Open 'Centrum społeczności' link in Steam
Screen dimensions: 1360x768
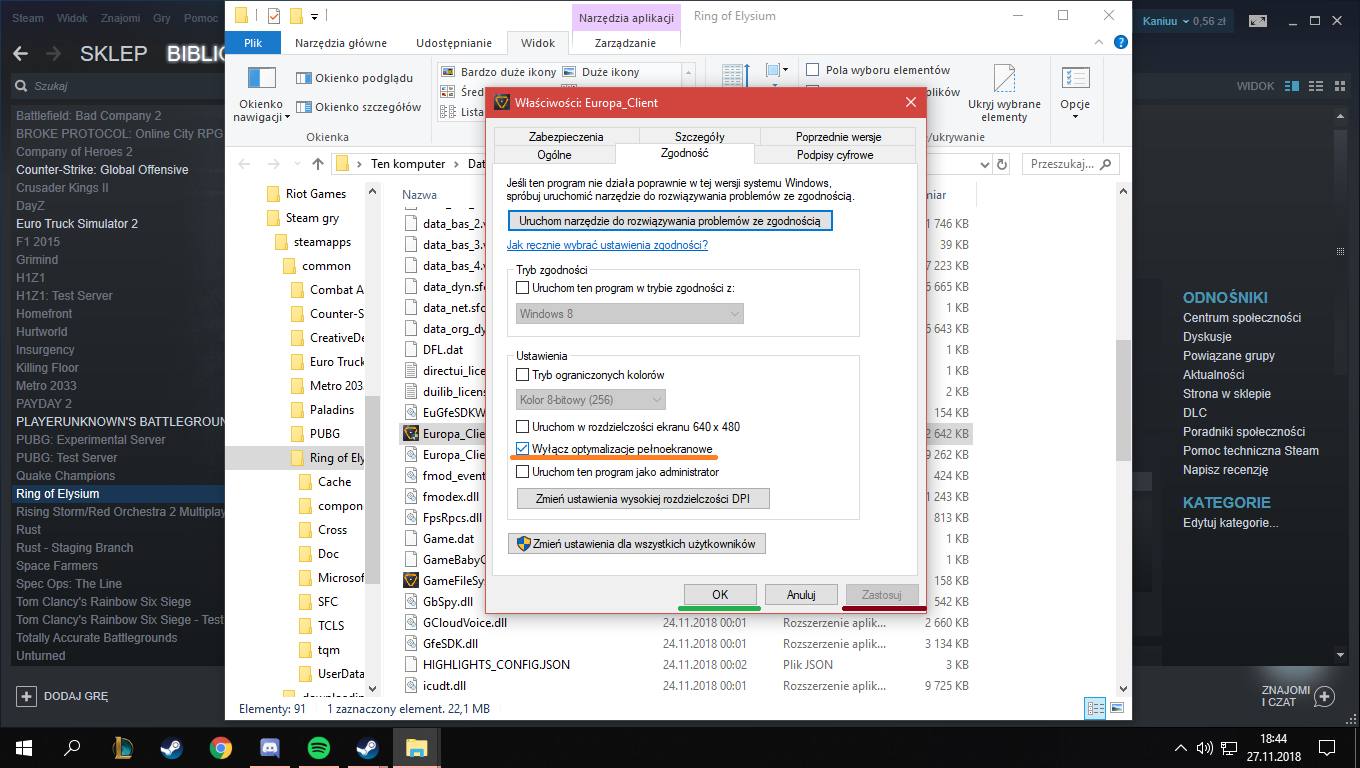[1242, 318]
